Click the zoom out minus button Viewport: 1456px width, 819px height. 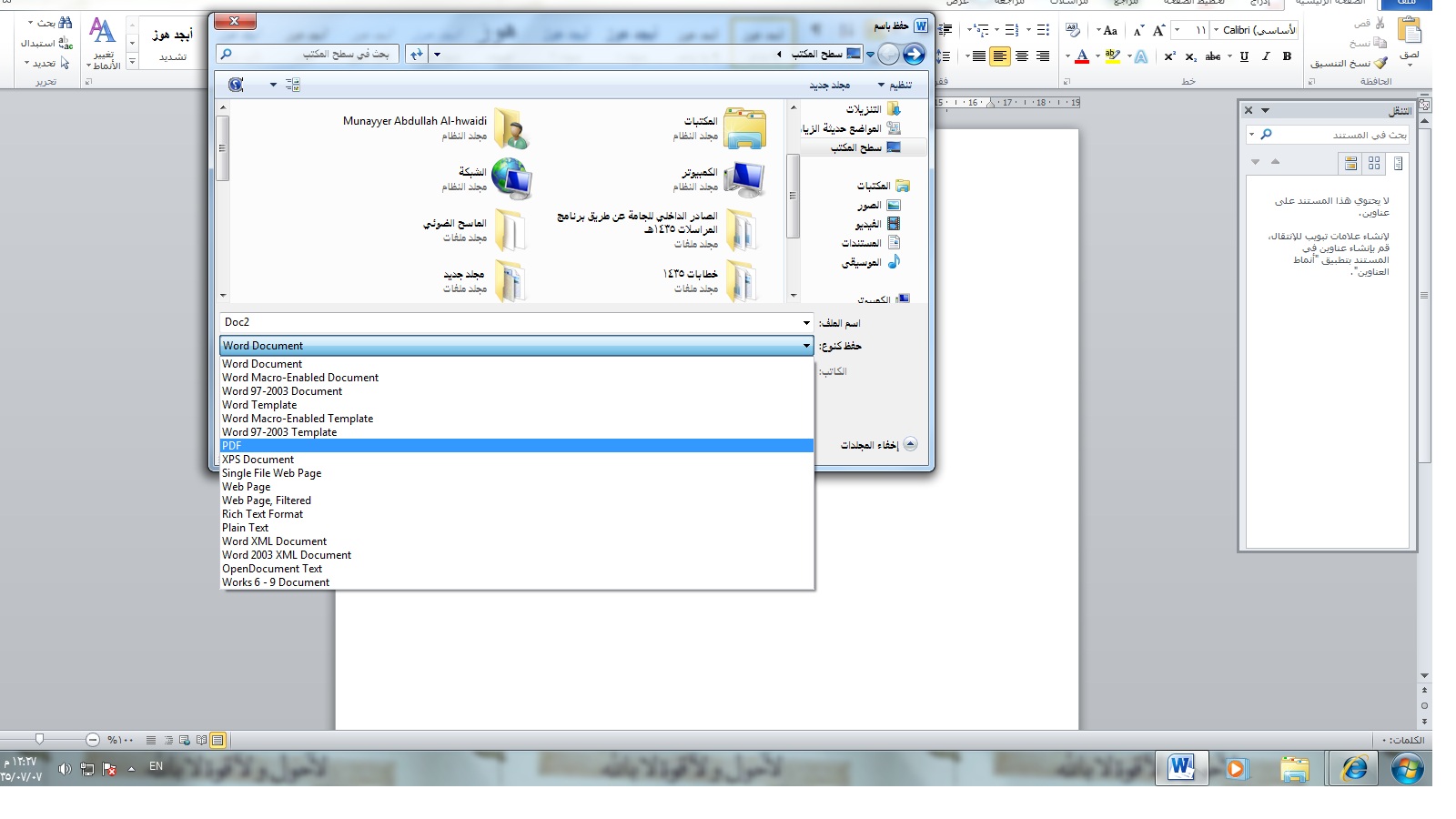92,740
